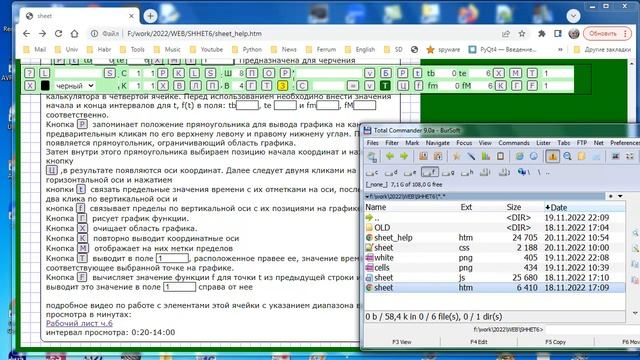This screenshot has width=640, height=360.
Task: Select the OLD directory row
Action: click(495, 227)
